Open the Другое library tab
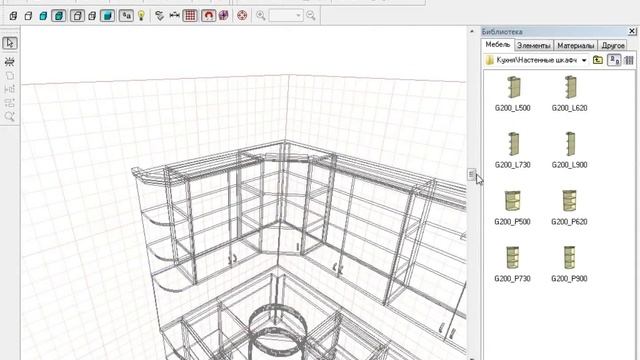Image resolution: width=640 pixels, height=360 pixels. pyautogui.click(x=613, y=46)
